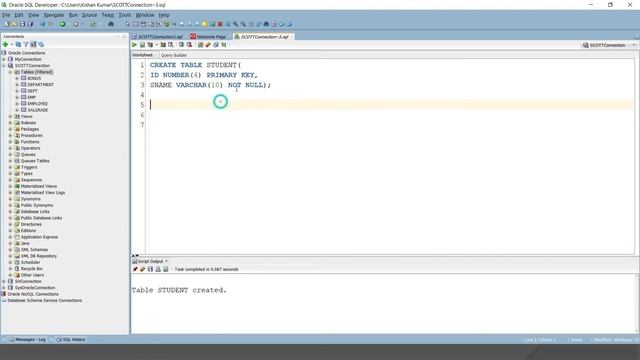640x360 pixels.
Task: Open the Run menu
Action: pos(73,15)
